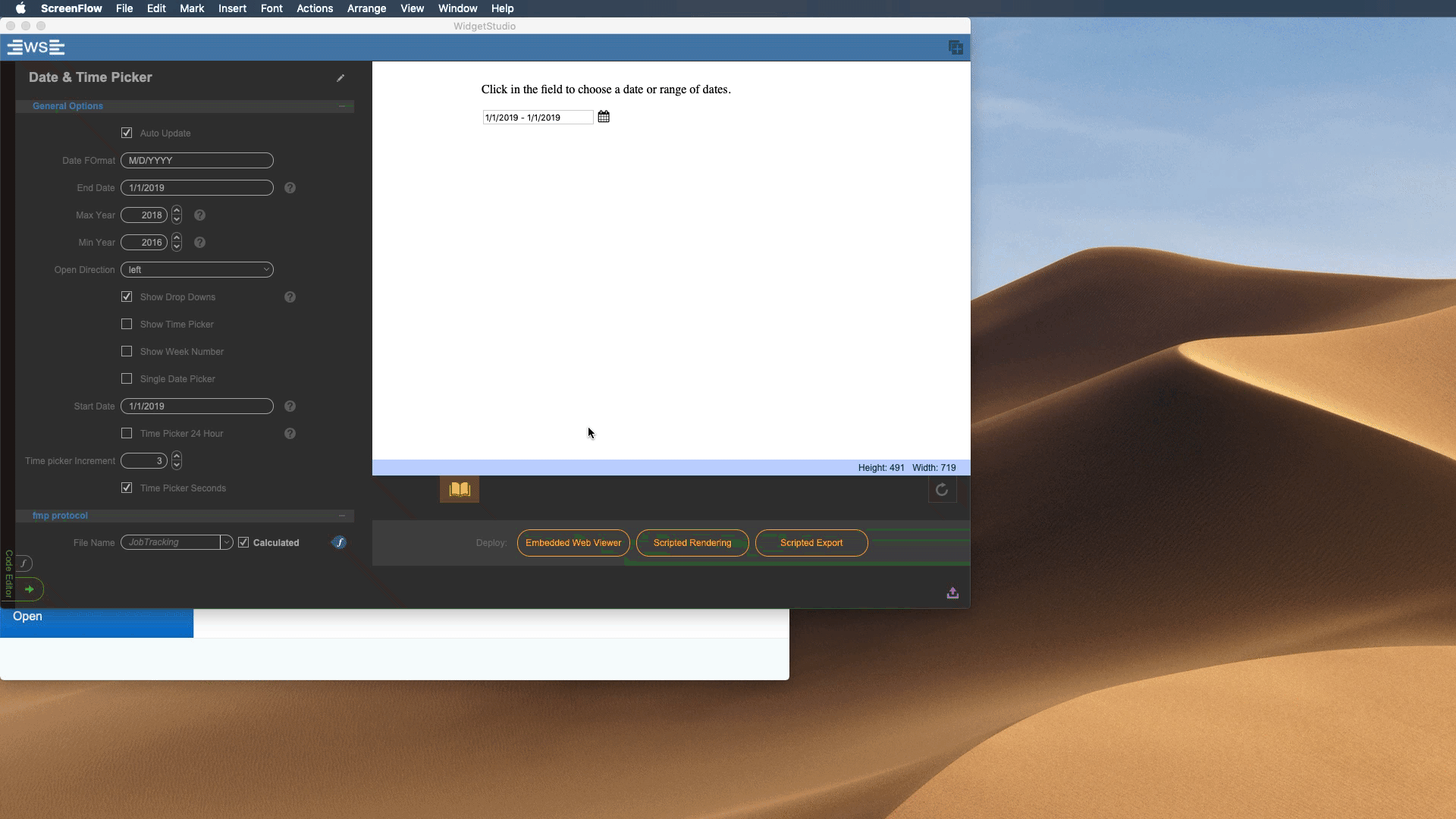Click the Scripted Rendering deploy button

pyautogui.click(x=692, y=543)
